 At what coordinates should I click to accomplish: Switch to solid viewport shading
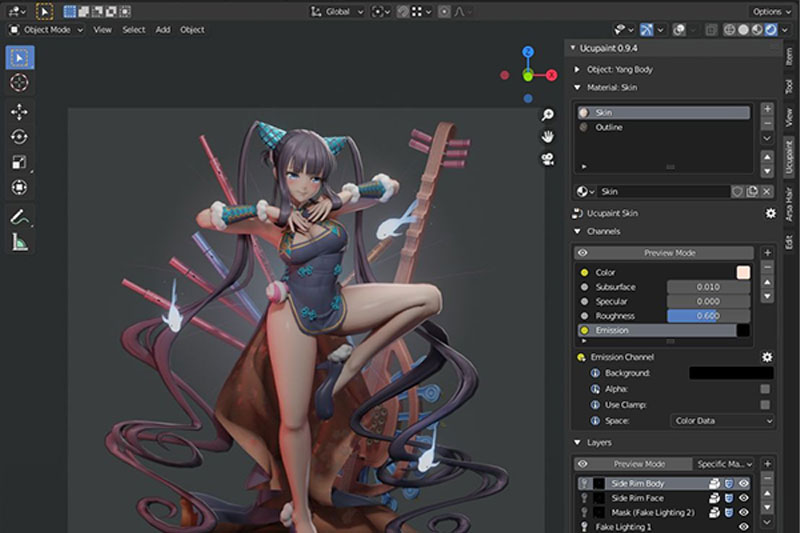tap(743, 30)
